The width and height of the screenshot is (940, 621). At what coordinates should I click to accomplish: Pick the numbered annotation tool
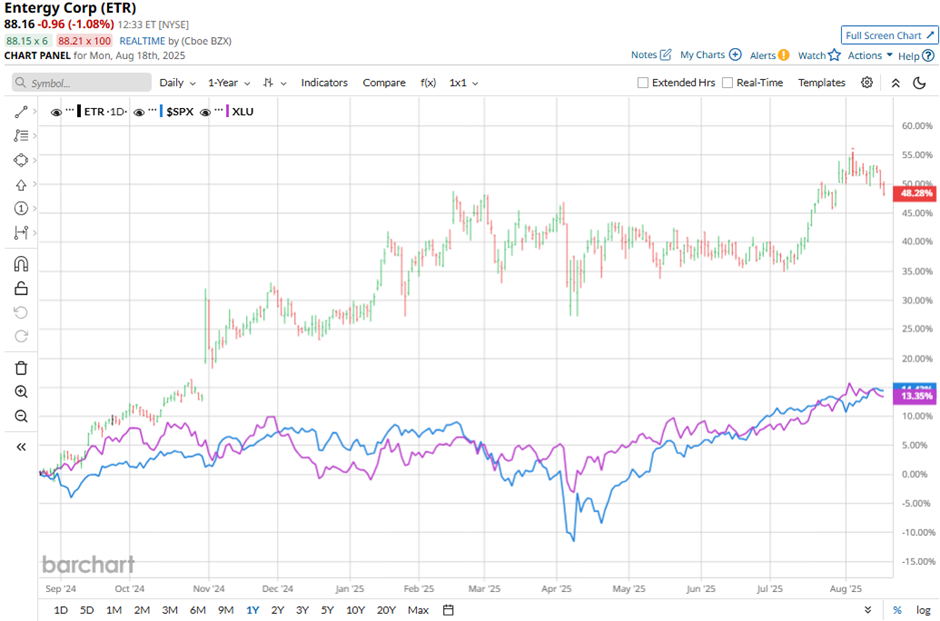(21, 208)
